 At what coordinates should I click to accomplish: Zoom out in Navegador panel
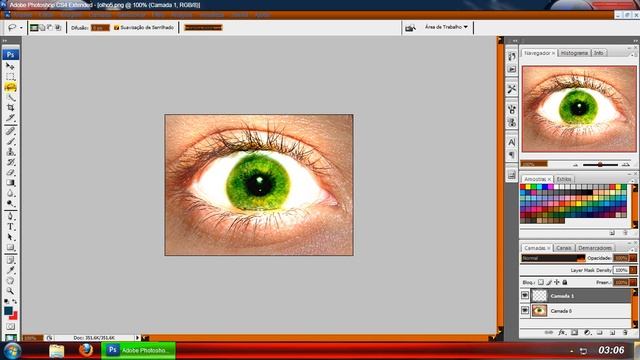point(576,165)
